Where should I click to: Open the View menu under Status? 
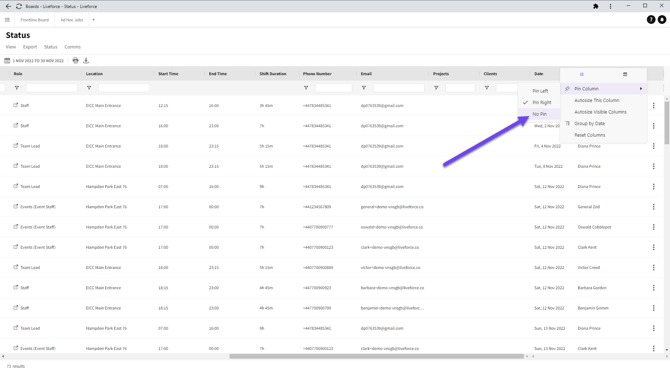11,47
